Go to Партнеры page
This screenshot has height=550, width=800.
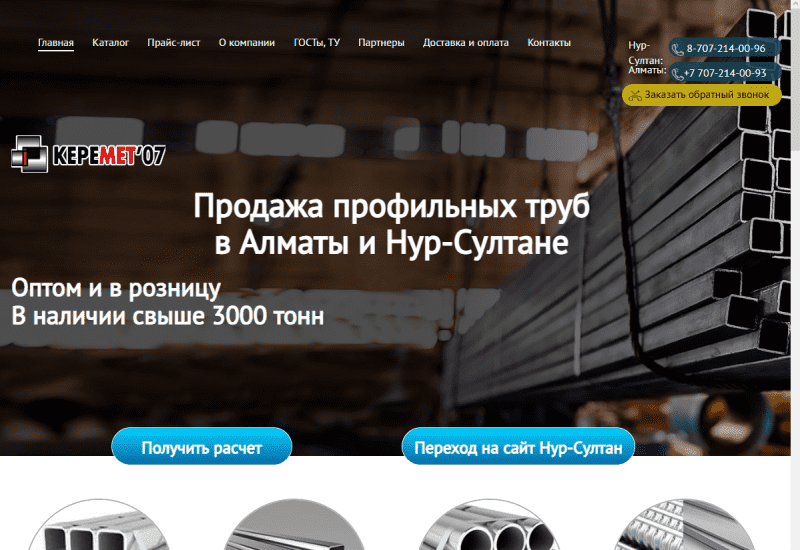click(381, 43)
